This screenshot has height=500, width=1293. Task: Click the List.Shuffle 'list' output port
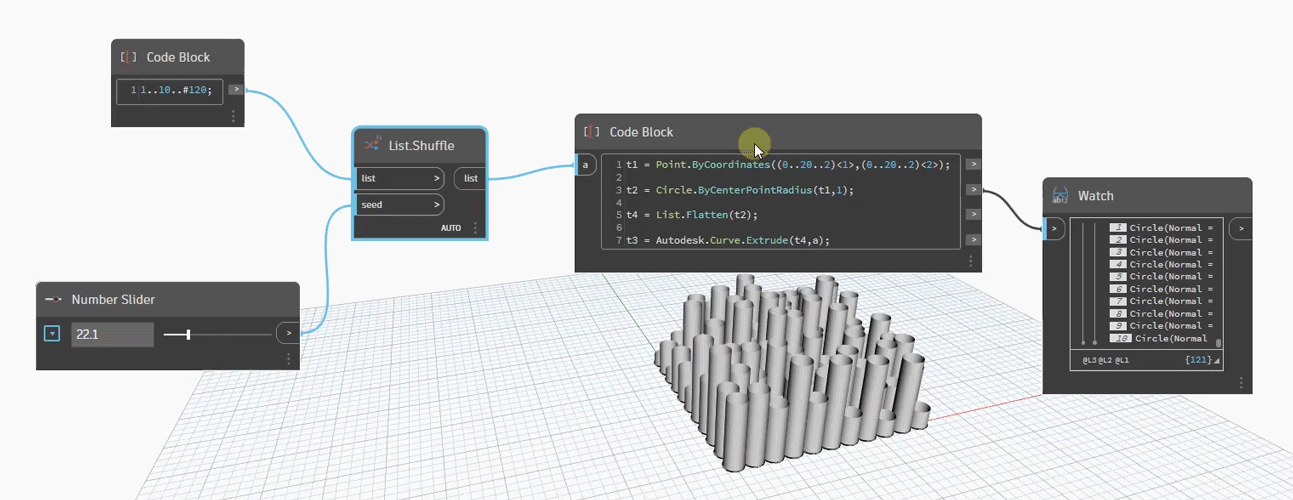[x=470, y=178]
